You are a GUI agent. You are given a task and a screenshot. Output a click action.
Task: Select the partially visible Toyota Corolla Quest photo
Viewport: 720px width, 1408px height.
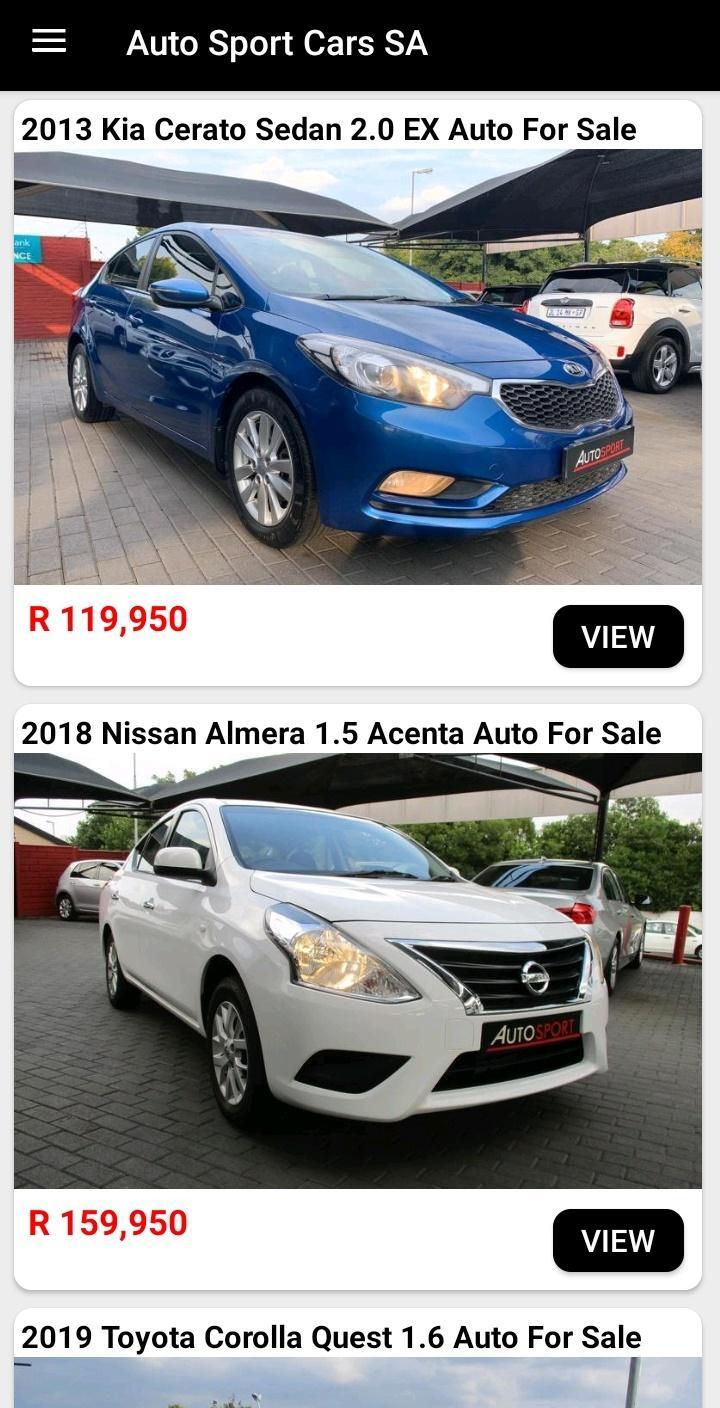coord(358,1383)
